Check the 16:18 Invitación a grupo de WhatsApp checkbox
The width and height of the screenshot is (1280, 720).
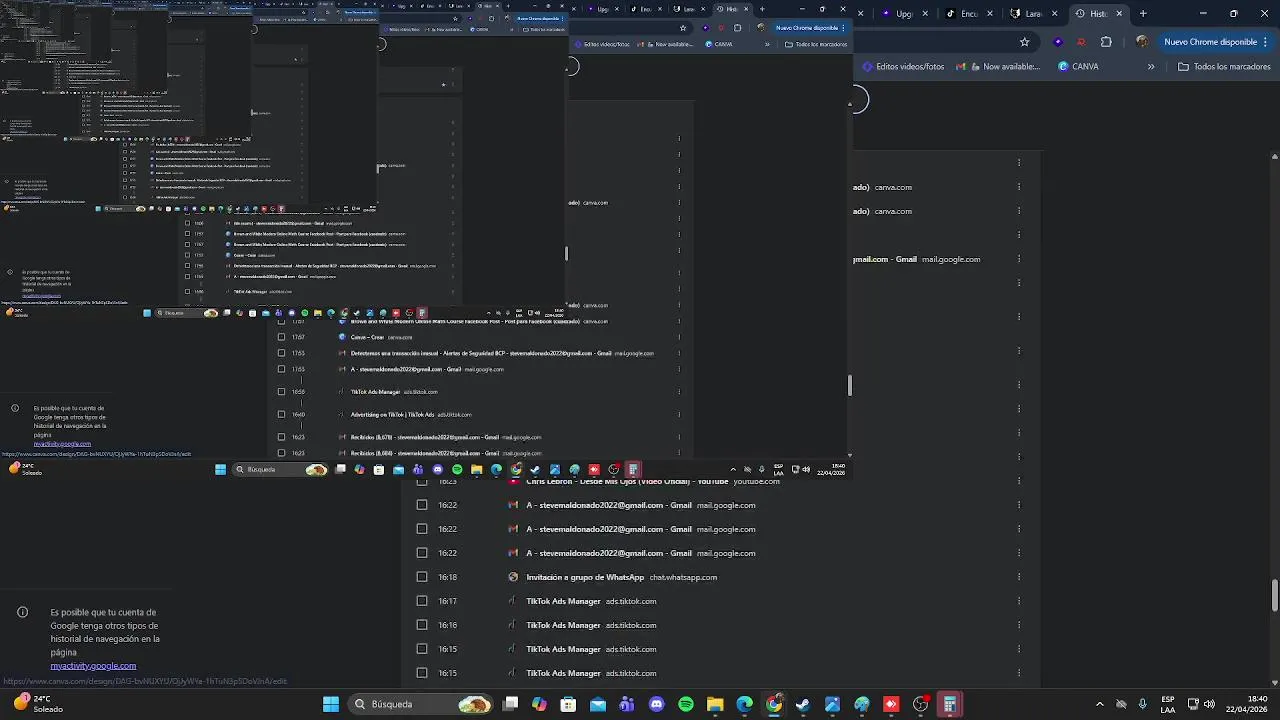[x=422, y=577]
